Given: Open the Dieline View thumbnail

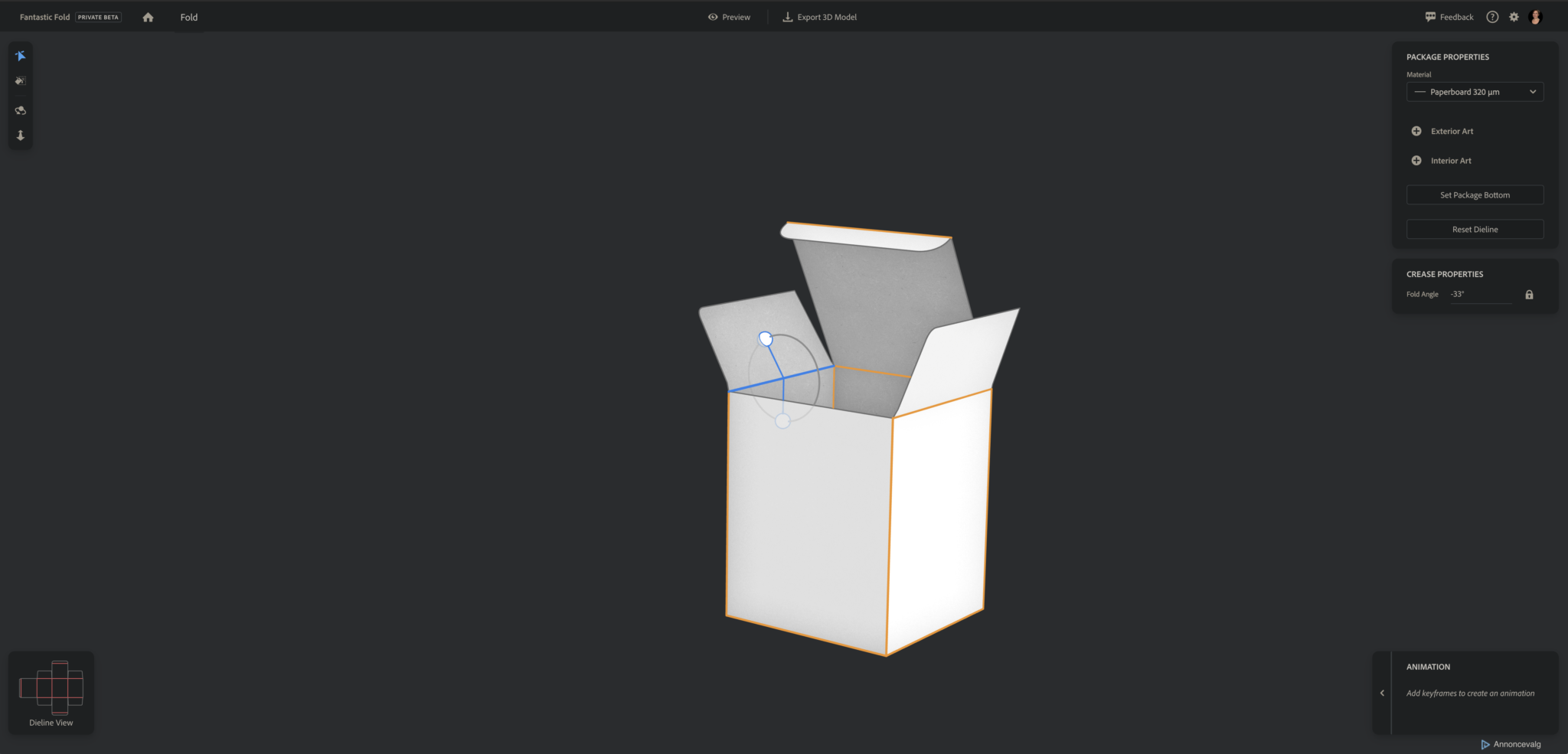Looking at the screenshot, I should coord(51,688).
